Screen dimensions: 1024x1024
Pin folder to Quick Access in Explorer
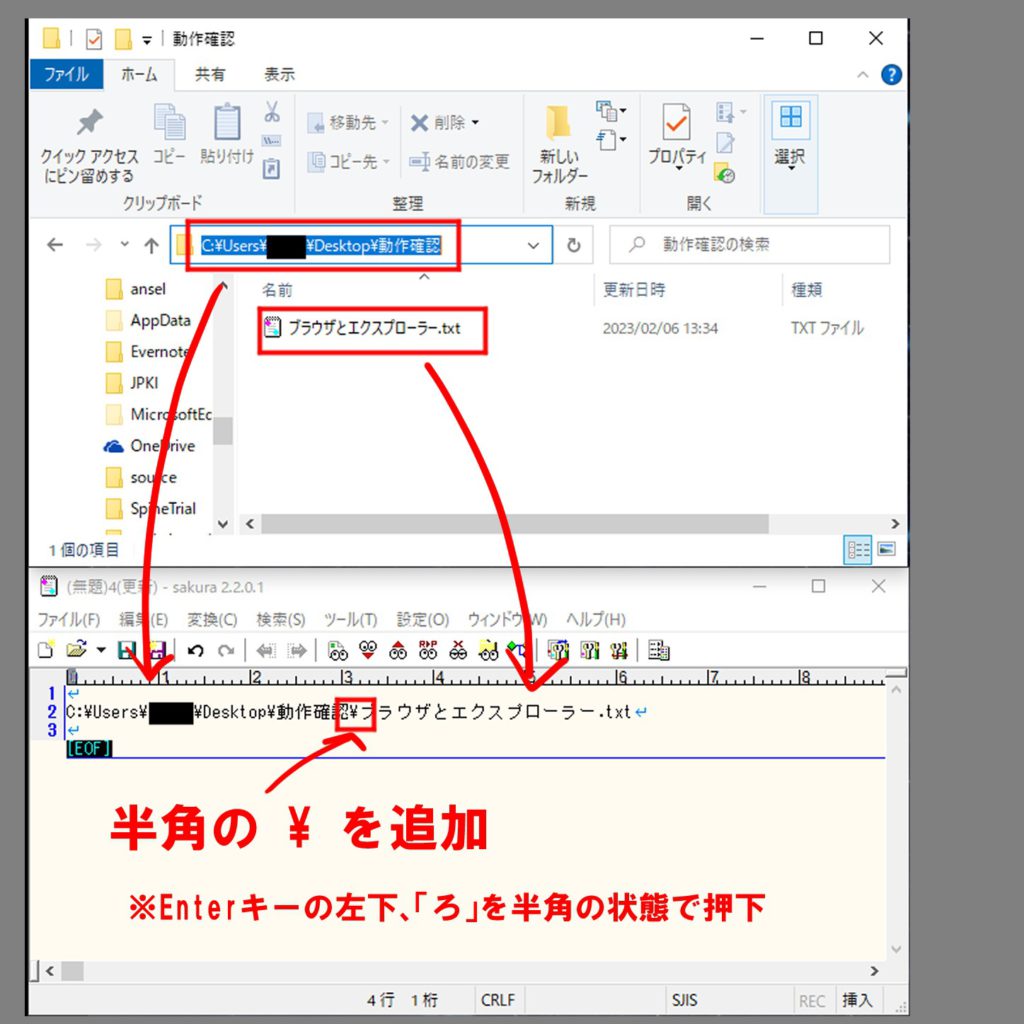point(89,145)
